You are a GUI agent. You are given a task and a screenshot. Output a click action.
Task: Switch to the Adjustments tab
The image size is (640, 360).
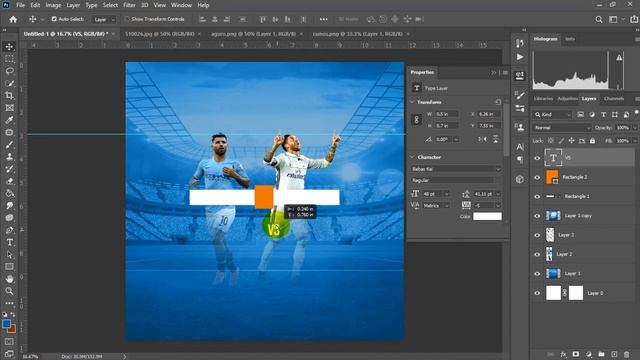tap(567, 99)
